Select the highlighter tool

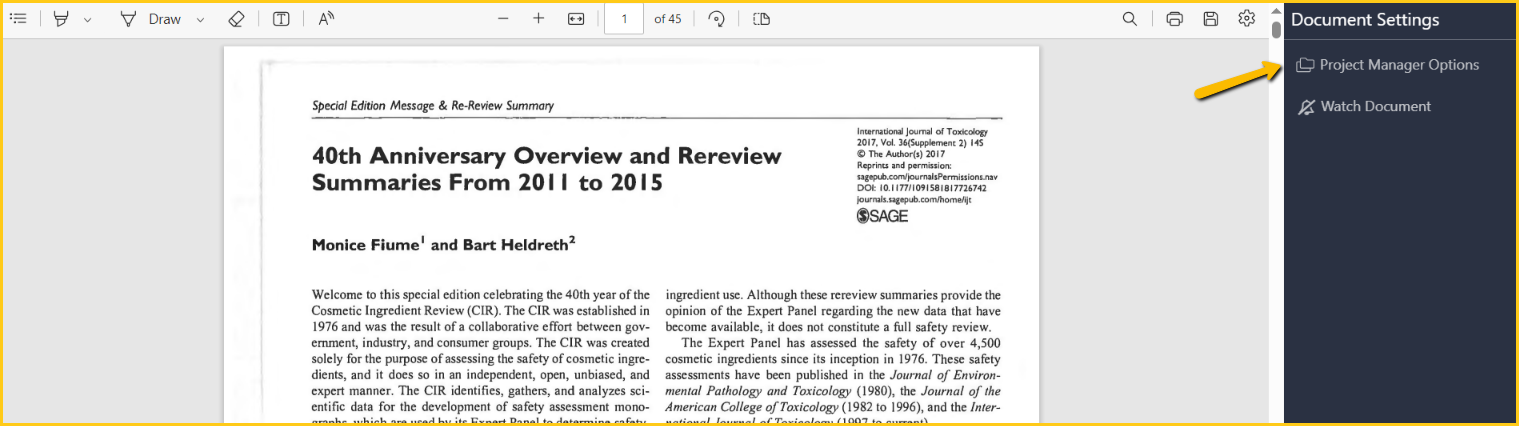pos(61,19)
